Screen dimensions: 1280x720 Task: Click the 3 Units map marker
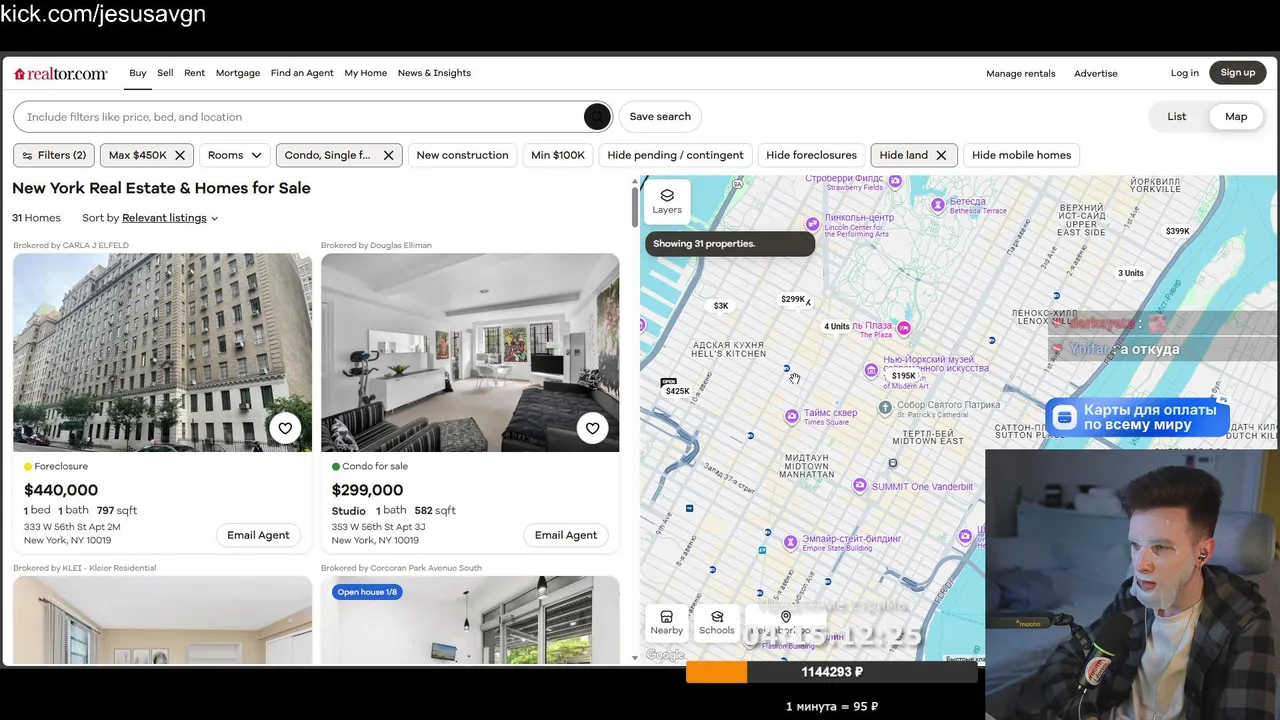[x=1131, y=273]
